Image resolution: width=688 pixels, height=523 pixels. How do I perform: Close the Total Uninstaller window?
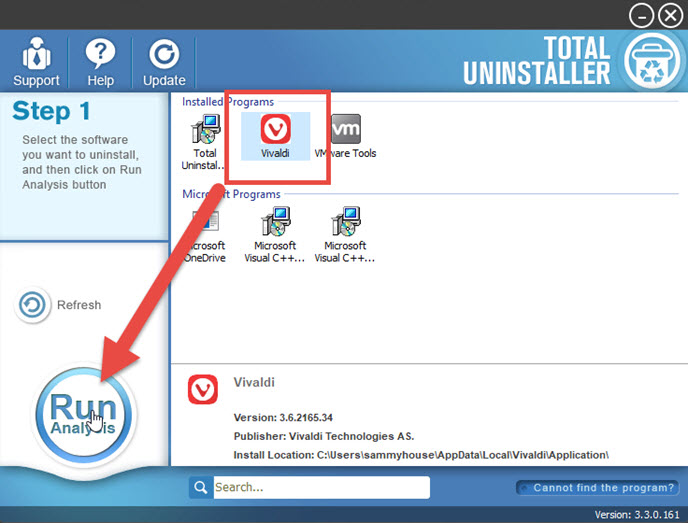click(x=671, y=16)
